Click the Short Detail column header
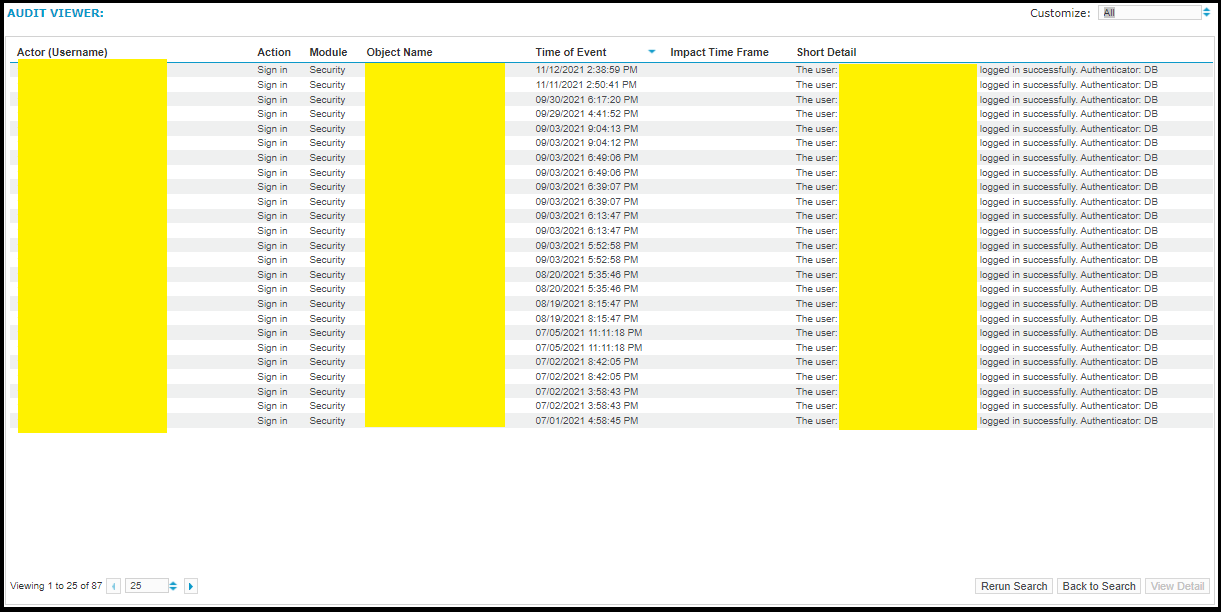The height and width of the screenshot is (612, 1221). click(826, 52)
